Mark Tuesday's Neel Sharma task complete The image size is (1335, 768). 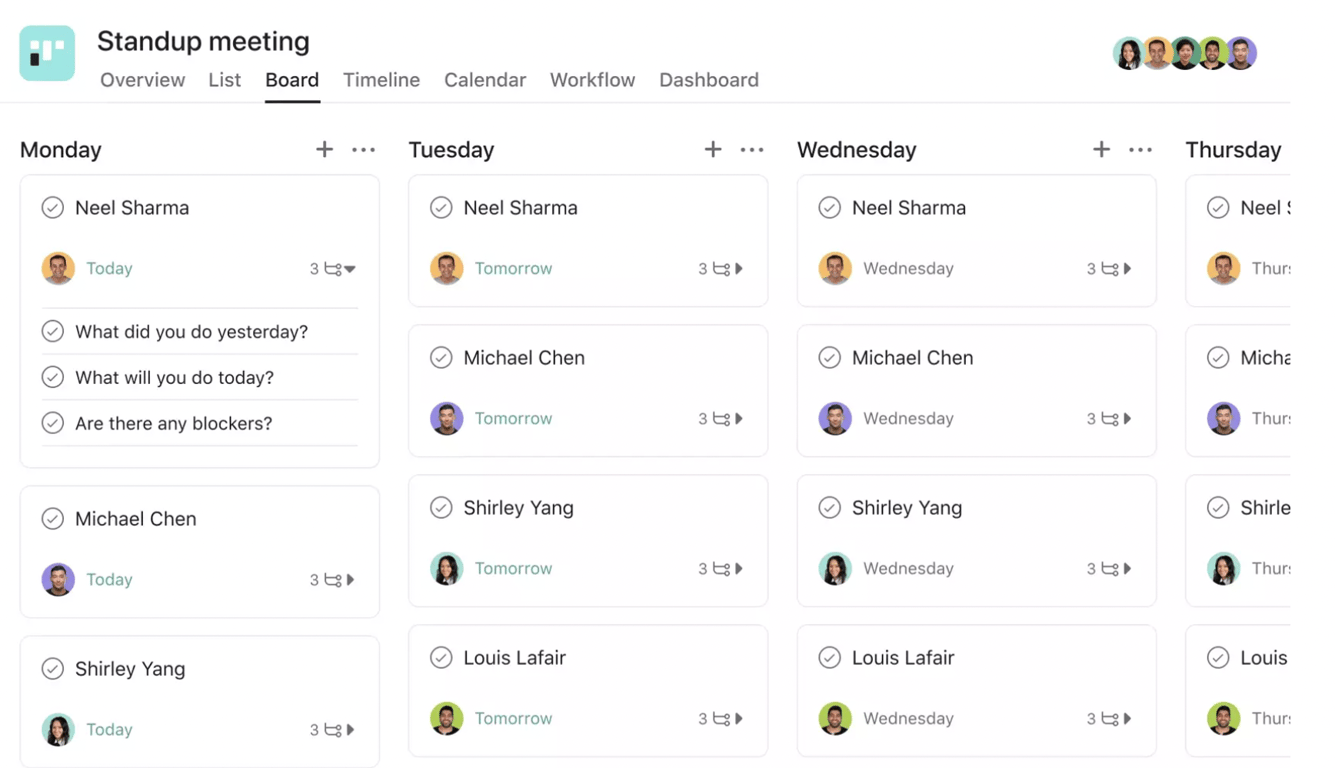[441, 208]
